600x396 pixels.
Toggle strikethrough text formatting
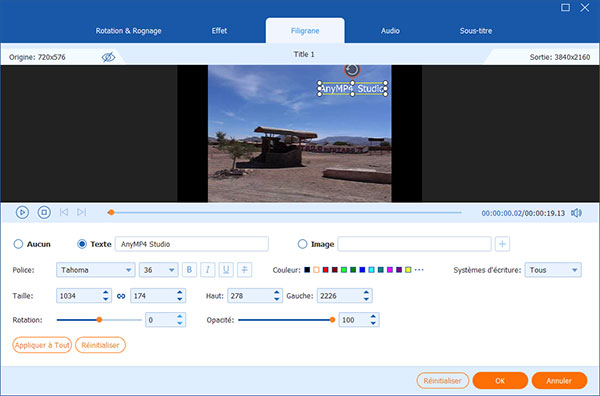pyautogui.click(x=244, y=270)
